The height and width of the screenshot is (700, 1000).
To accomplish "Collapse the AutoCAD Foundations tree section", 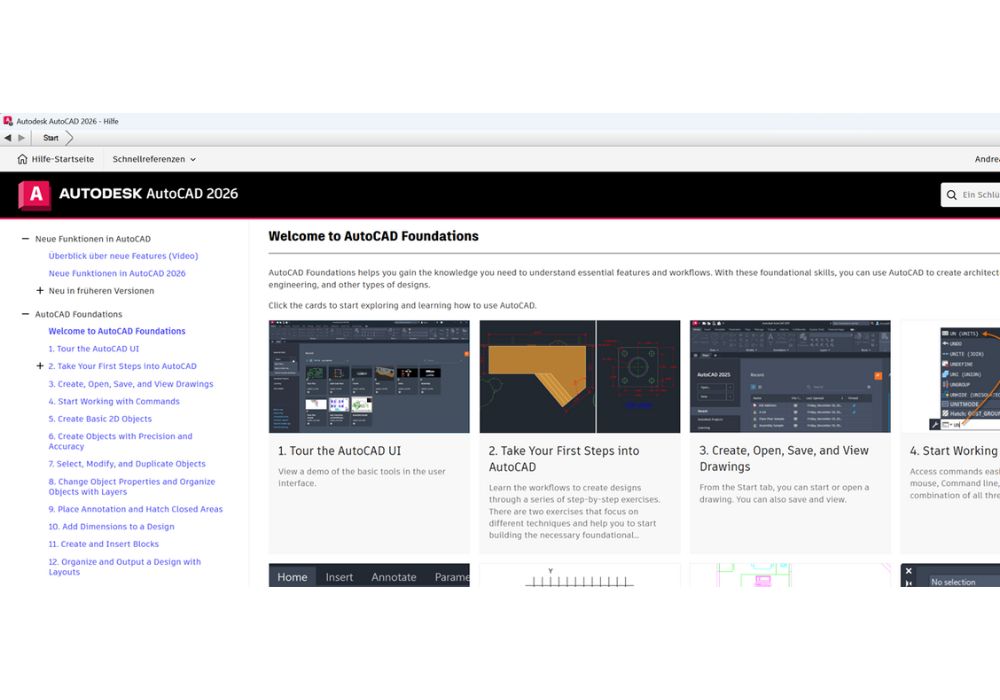I will click(26, 314).
